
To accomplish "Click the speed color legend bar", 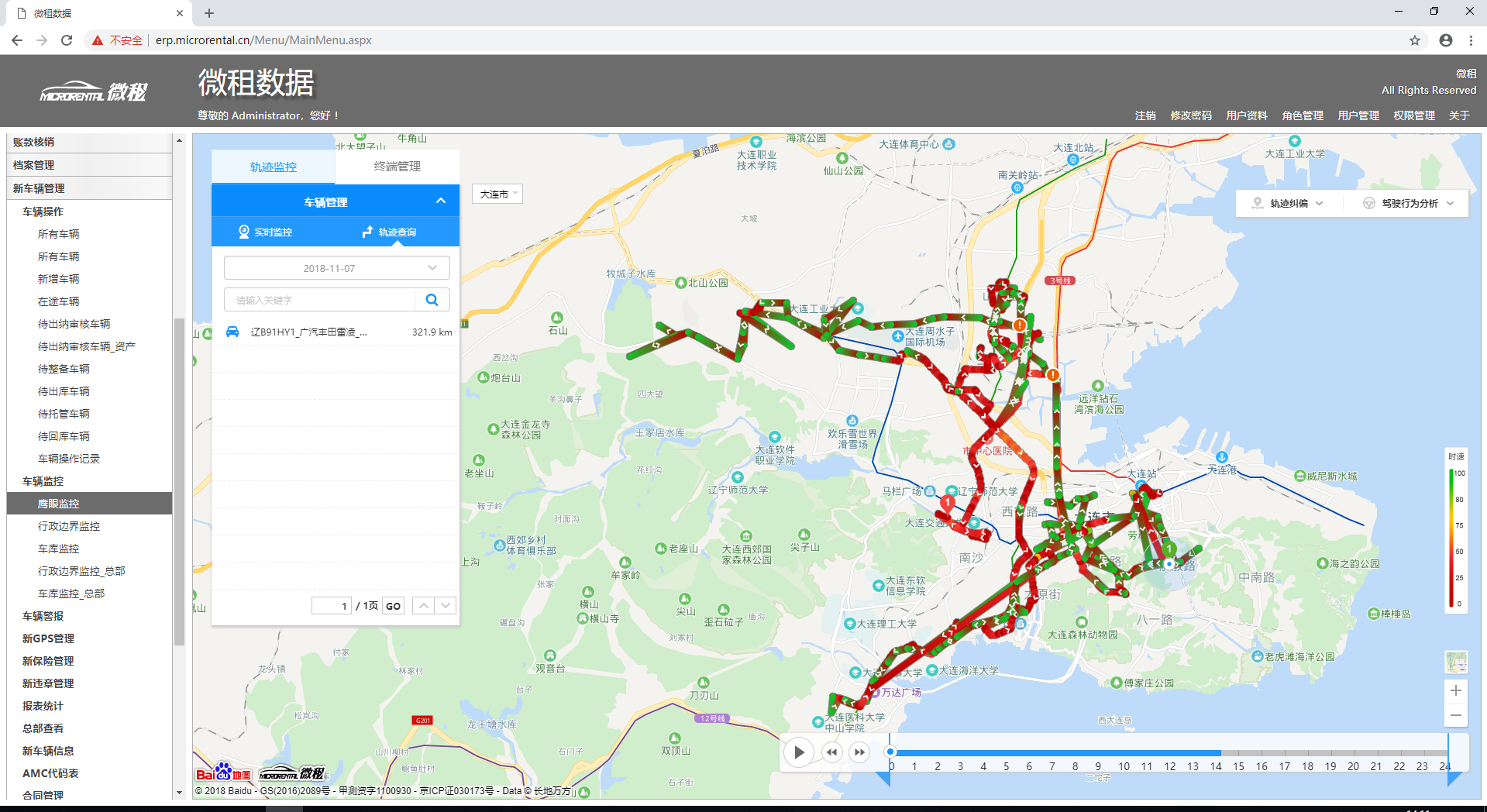I will [1451, 538].
